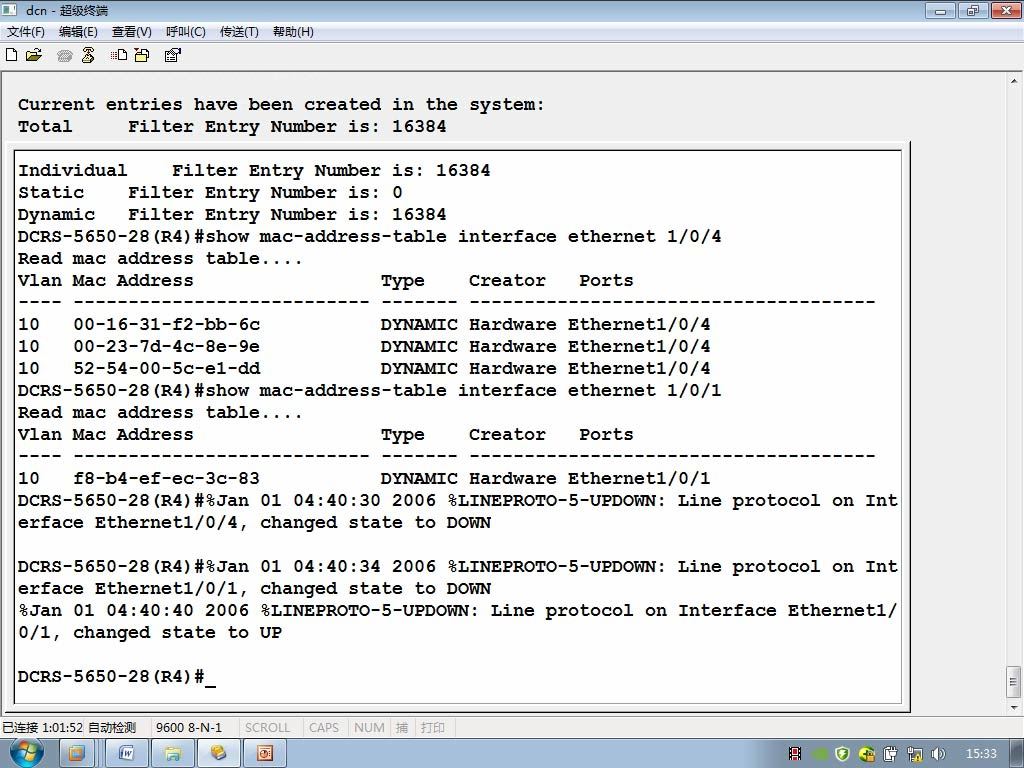Click the Open file toolbar icon
The height and width of the screenshot is (768, 1024).
(x=33, y=55)
